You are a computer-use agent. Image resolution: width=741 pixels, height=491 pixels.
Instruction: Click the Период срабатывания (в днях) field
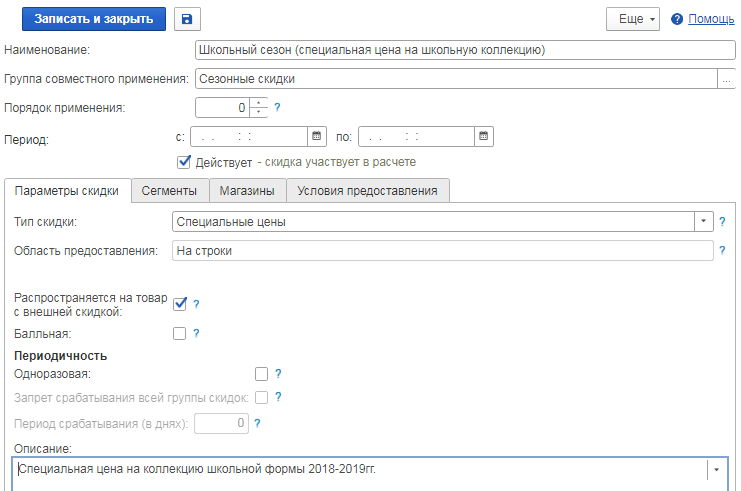pyautogui.click(x=221, y=423)
